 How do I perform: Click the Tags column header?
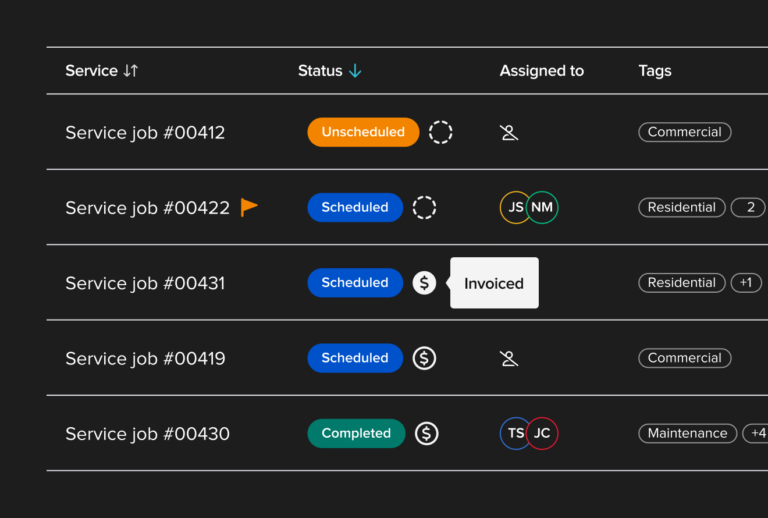(x=655, y=71)
